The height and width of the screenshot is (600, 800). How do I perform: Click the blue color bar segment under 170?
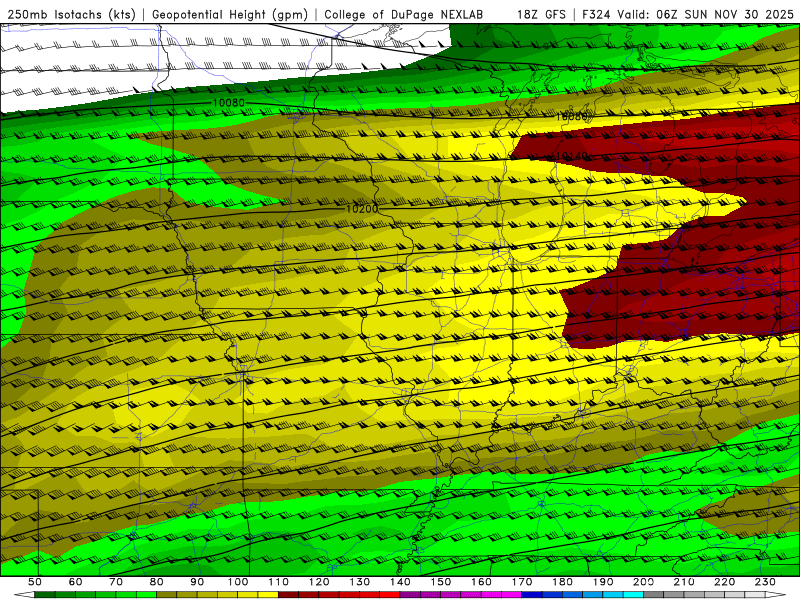pos(532,595)
